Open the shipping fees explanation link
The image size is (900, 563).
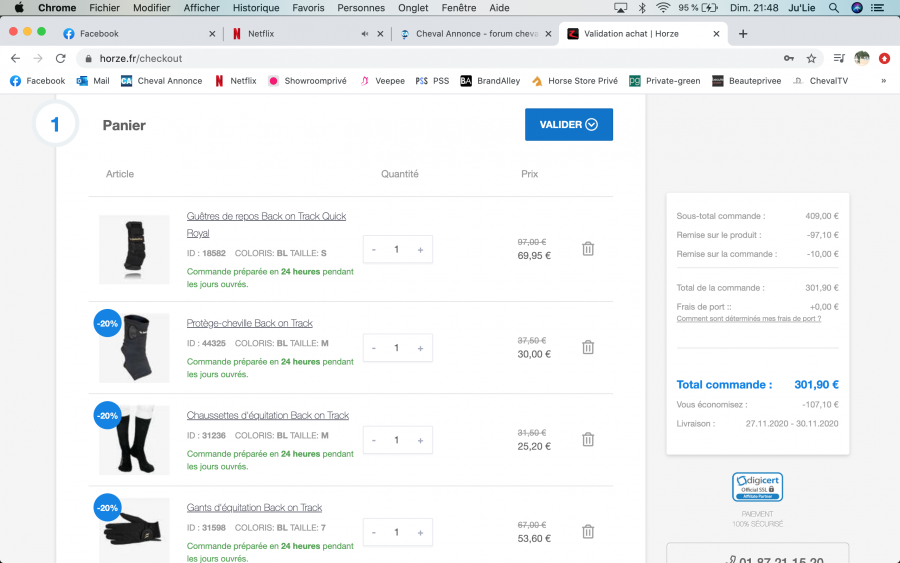(748, 319)
